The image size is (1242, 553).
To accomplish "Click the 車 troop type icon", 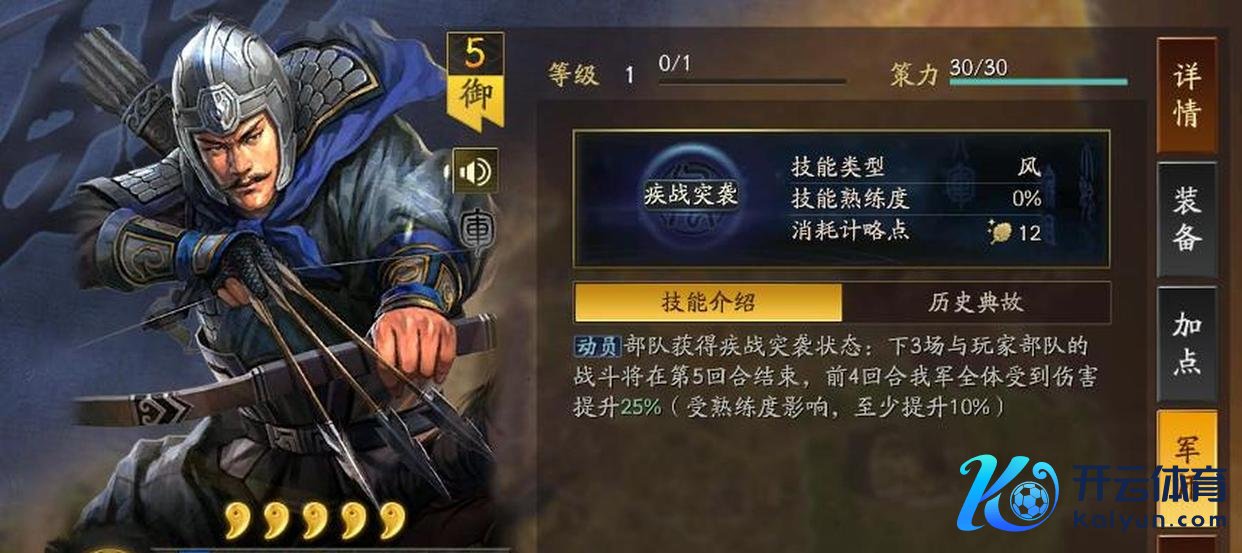I will coord(474,230).
